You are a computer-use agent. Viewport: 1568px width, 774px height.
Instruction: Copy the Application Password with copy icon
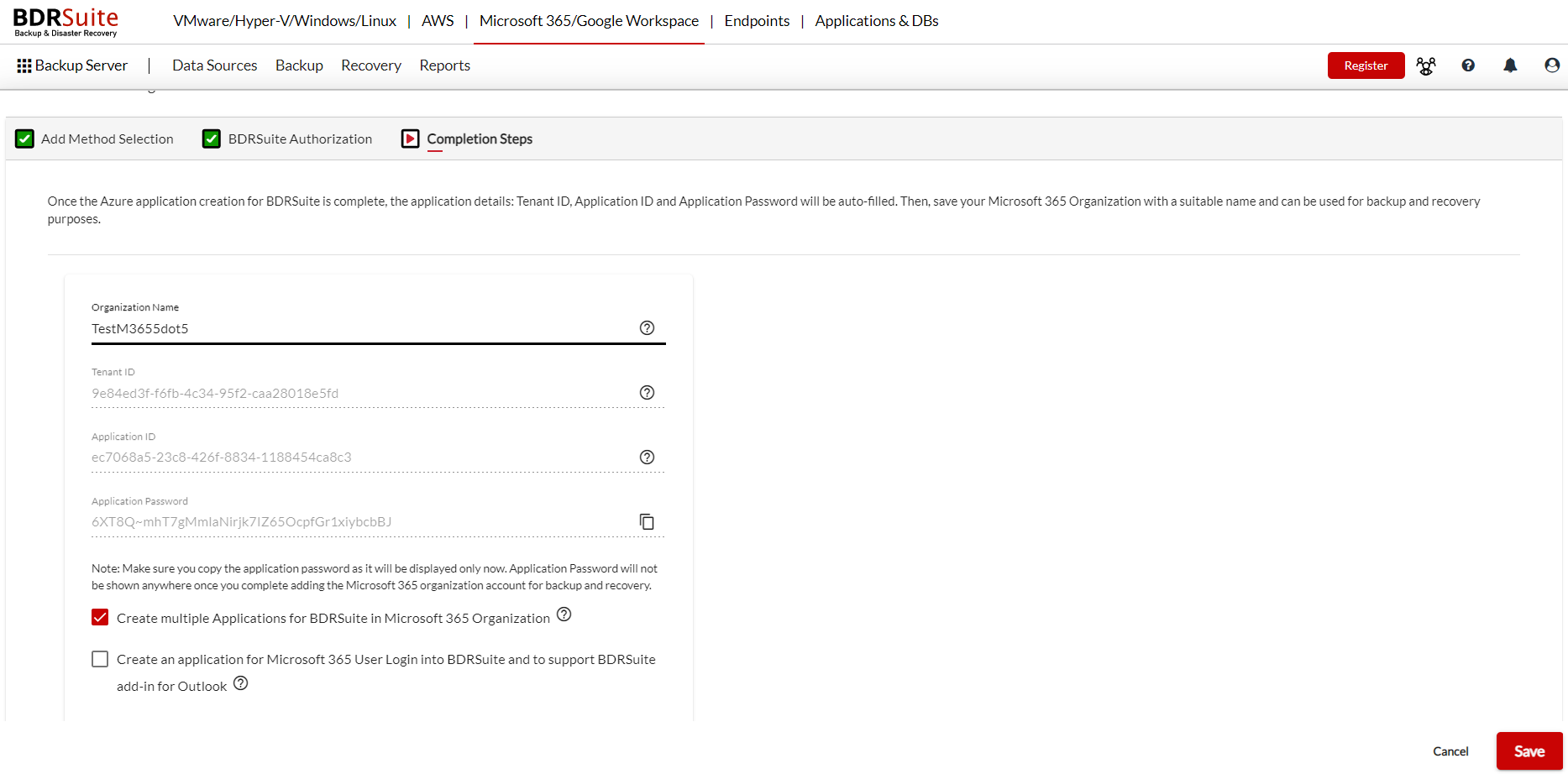(647, 521)
